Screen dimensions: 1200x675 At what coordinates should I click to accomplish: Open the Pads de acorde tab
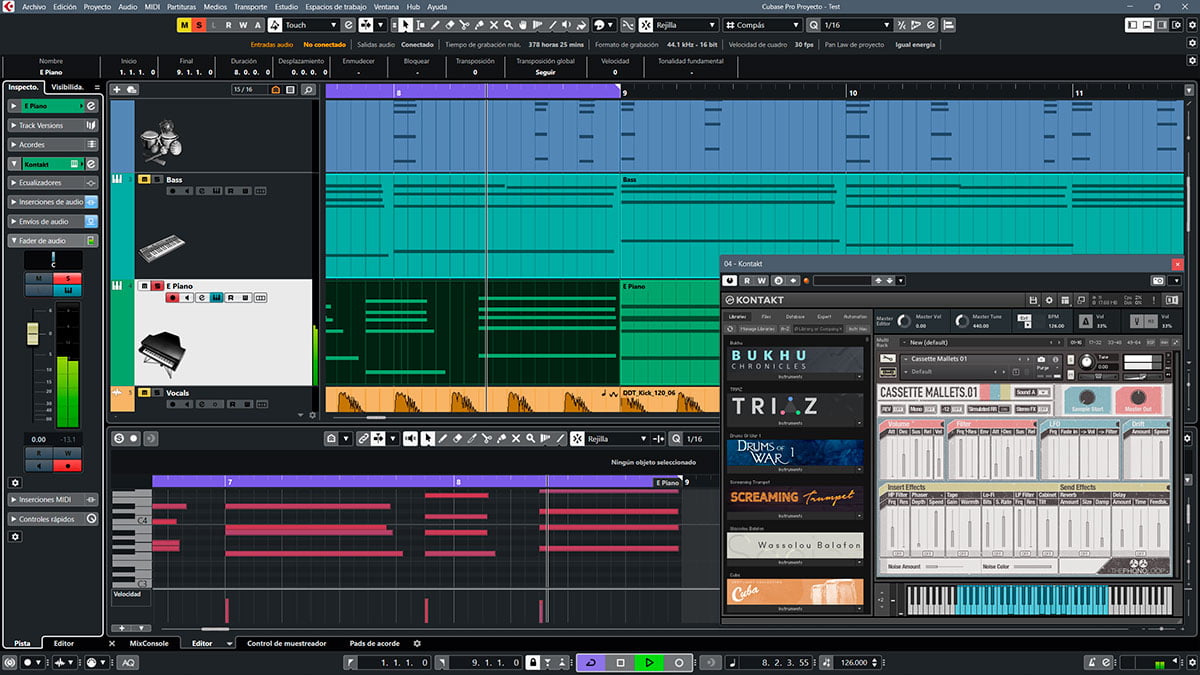coord(374,643)
